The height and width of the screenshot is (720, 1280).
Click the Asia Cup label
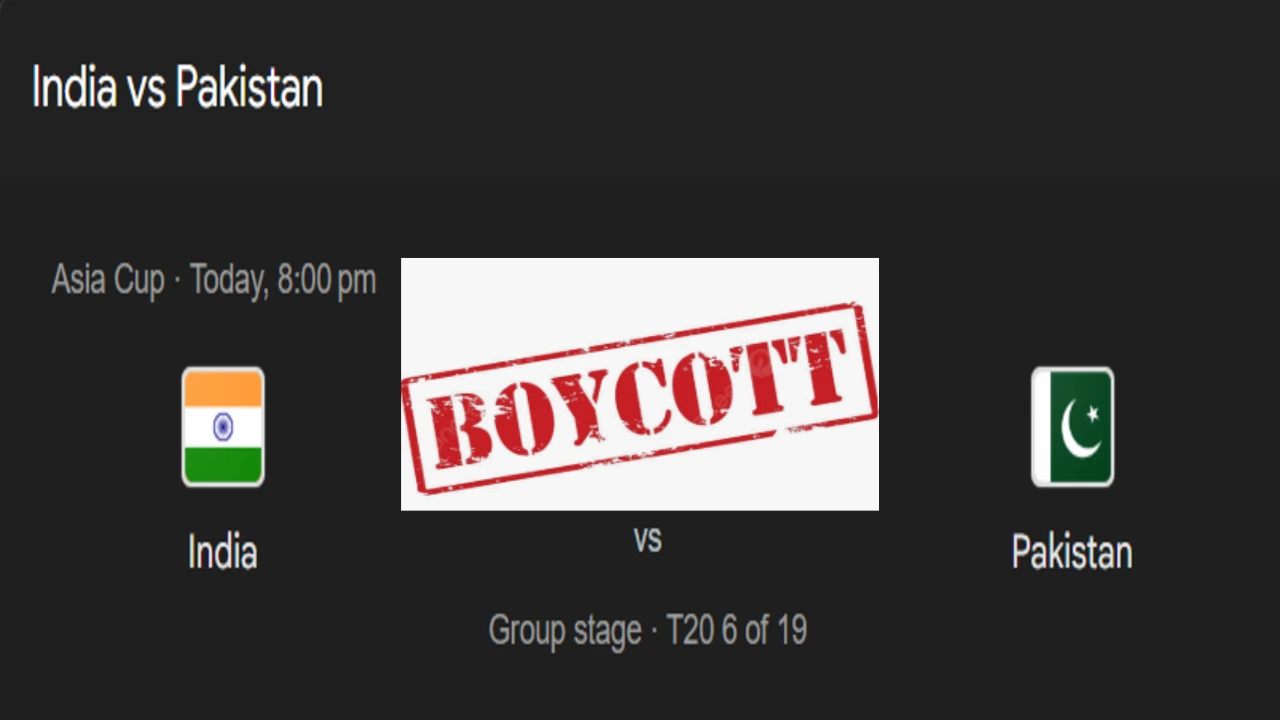108,281
